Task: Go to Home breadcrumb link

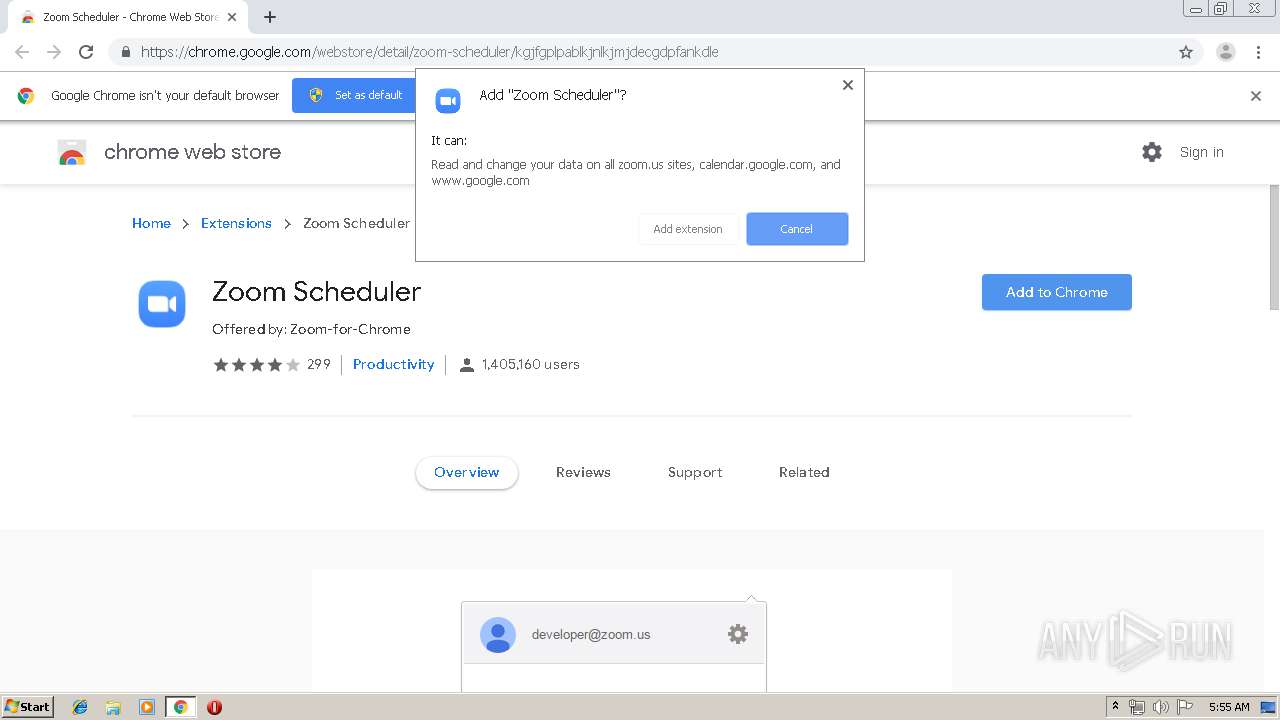Action: (x=151, y=223)
